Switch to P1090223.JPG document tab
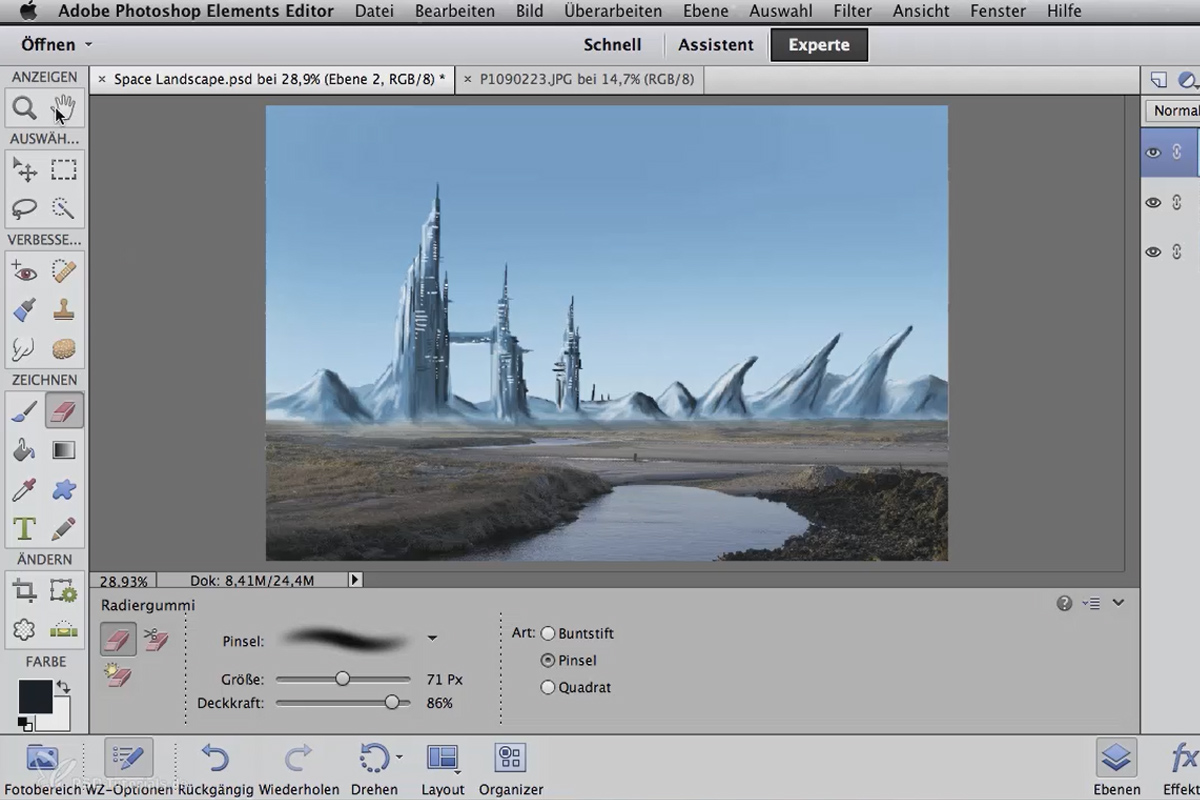The height and width of the screenshot is (800, 1200). pyautogui.click(x=587, y=79)
